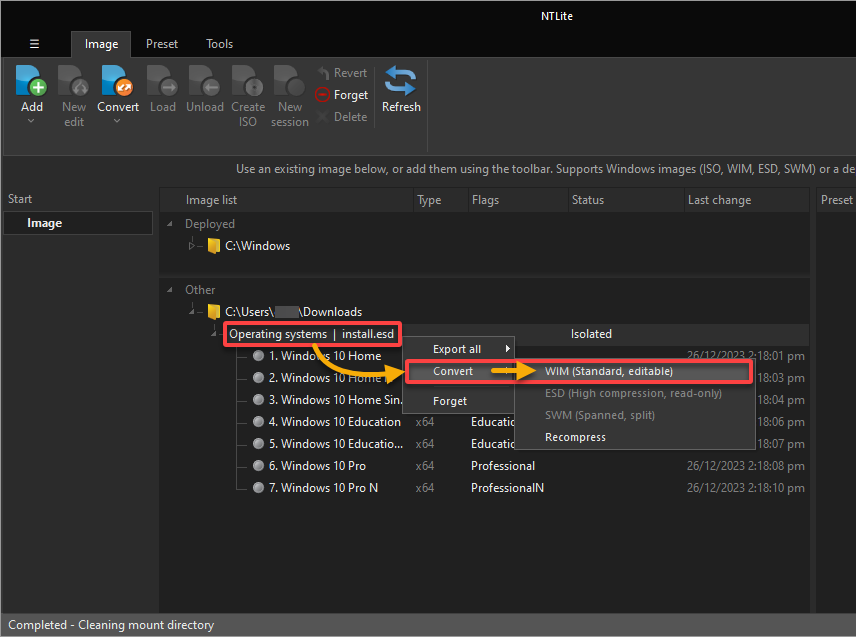856x637 pixels.
Task: Click the red Forget icon in toolbar
Action: click(x=323, y=95)
